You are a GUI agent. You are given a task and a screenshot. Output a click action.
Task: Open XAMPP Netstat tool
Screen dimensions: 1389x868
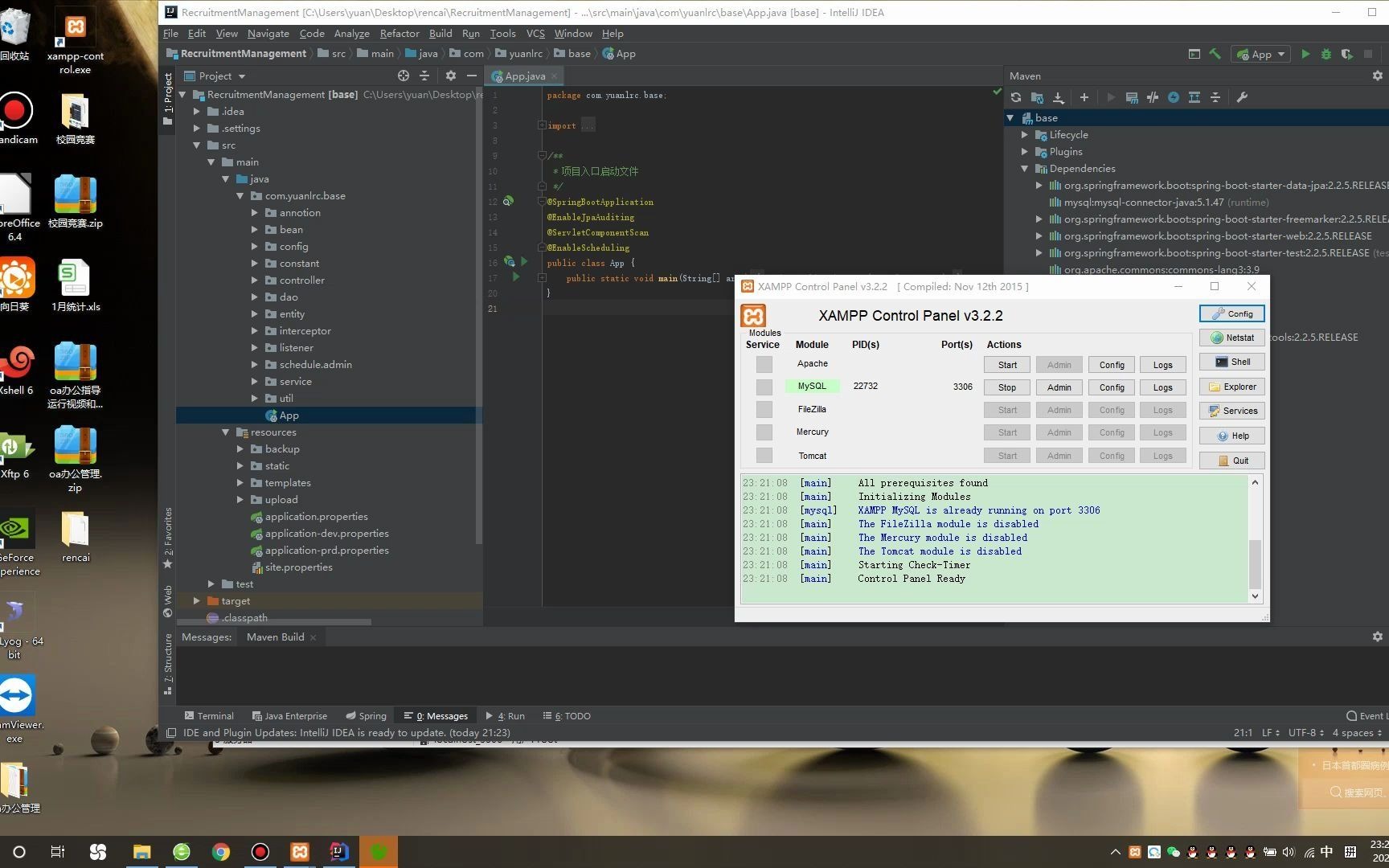[x=1231, y=338]
